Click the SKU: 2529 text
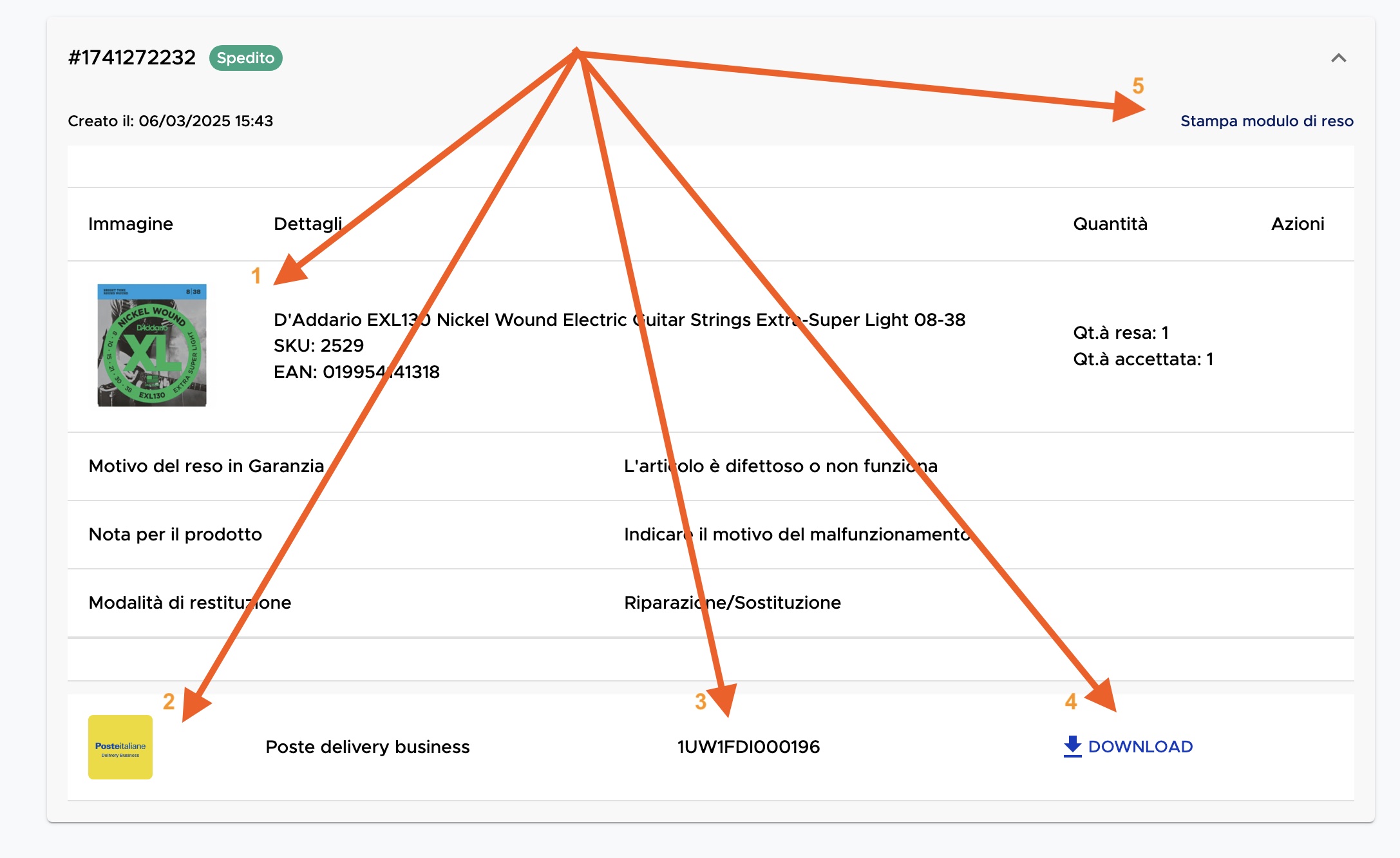1400x858 pixels. 319,346
